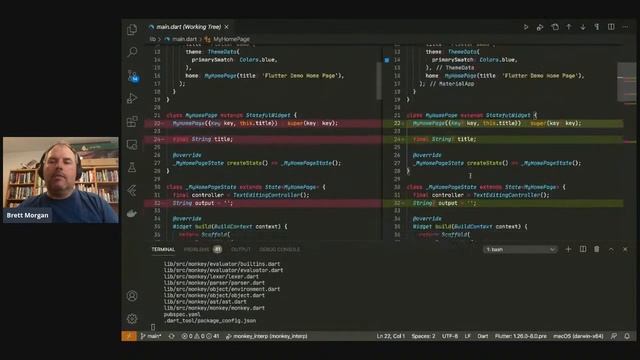Screen dimensions: 640x360
Task: Click the lib breadcrumb segment
Action: pos(153,39)
